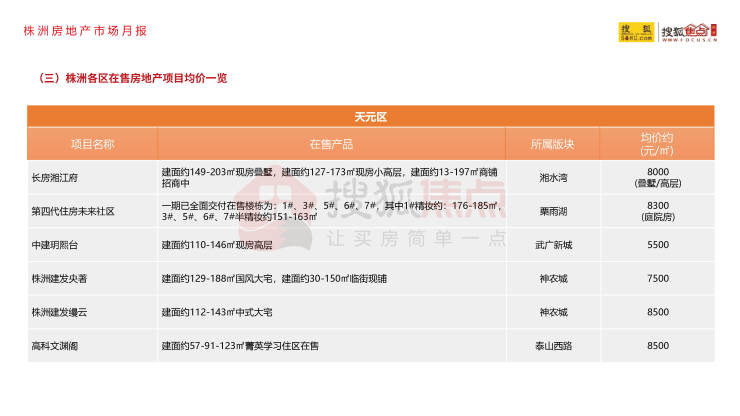
Task: Select the 株洲建发央著 project cell
Action: [92, 279]
